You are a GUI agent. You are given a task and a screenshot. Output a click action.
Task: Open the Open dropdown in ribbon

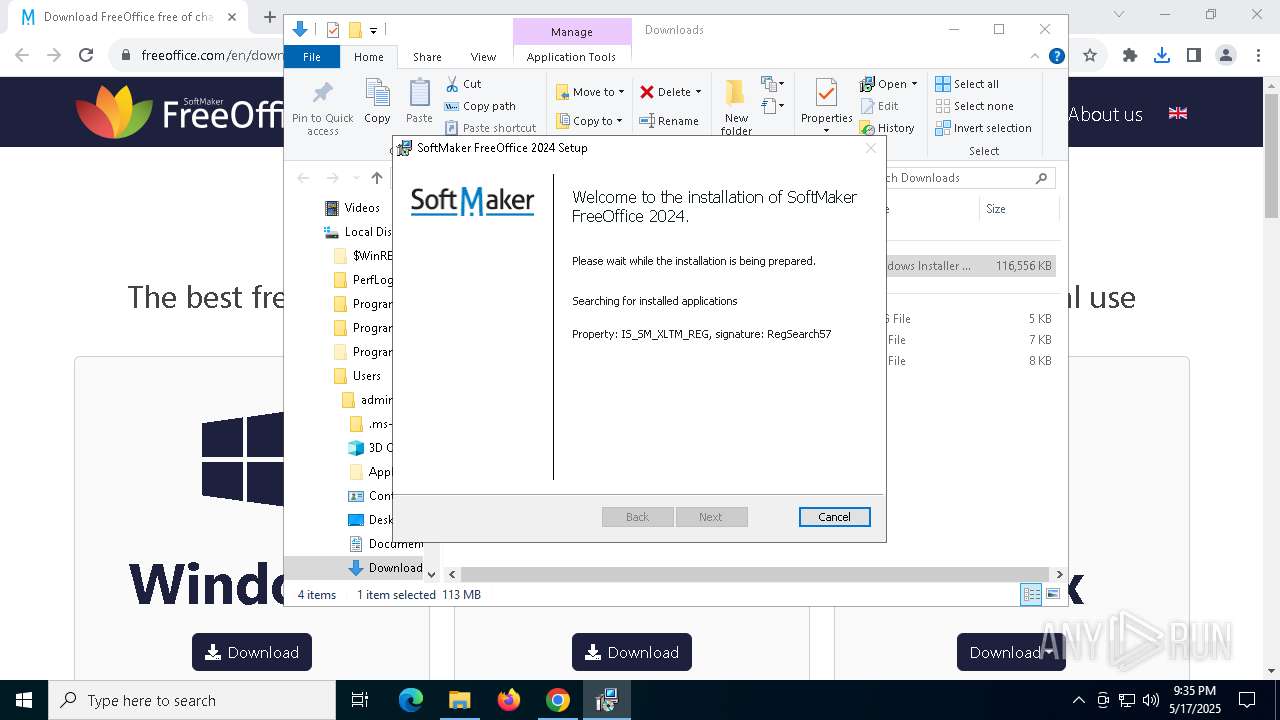[888, 84]
